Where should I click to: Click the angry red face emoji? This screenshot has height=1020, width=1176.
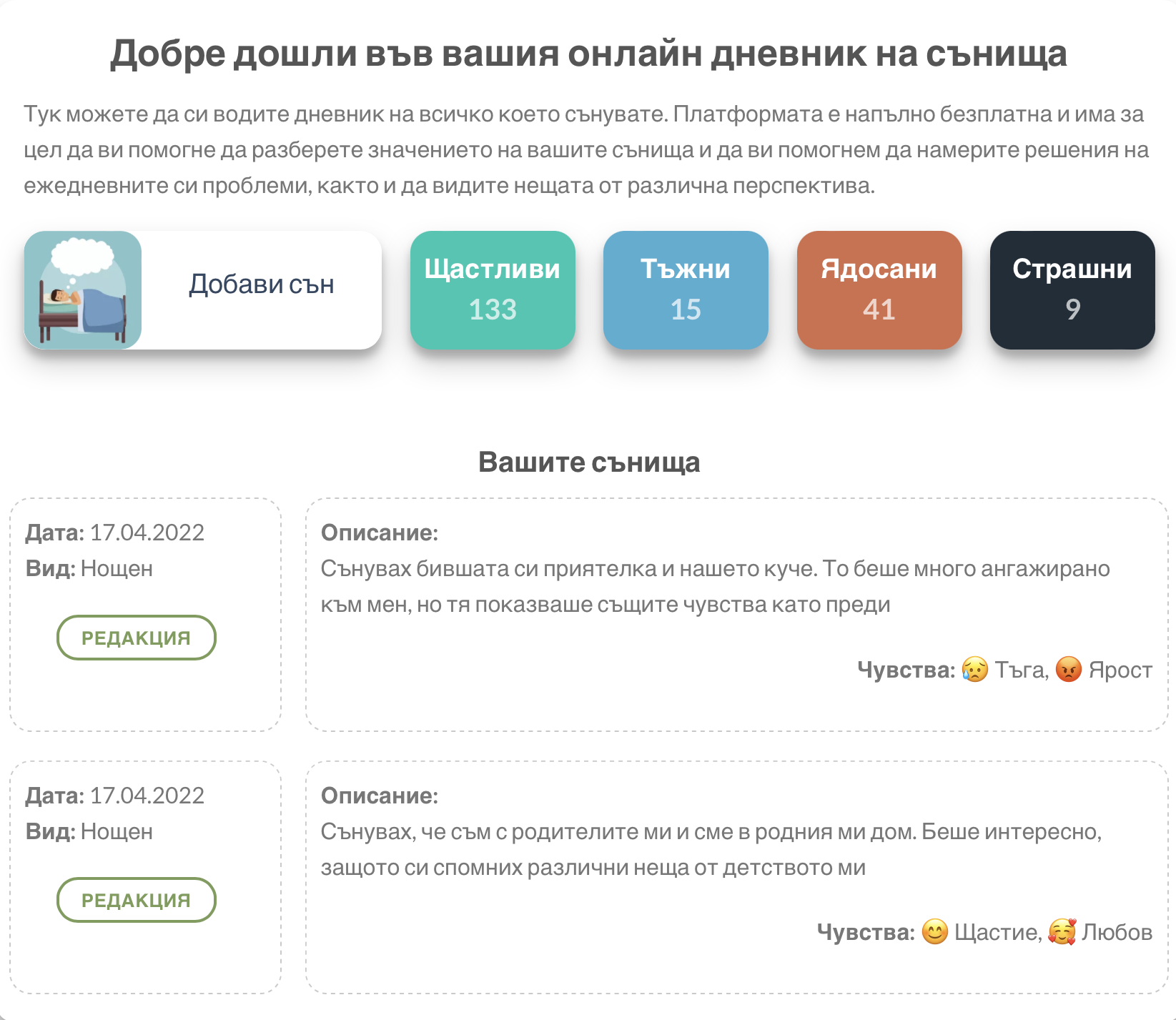pyautogui.click(x=1068, y=670)
